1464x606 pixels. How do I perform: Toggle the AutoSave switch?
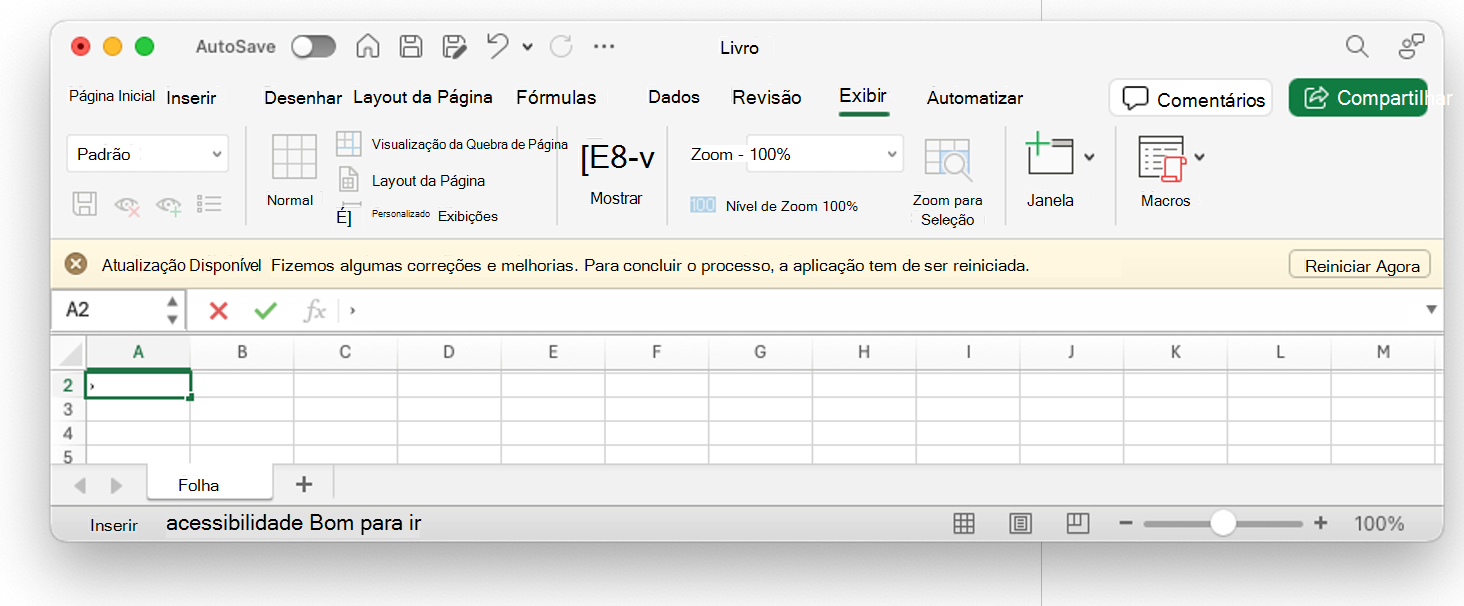313,47
